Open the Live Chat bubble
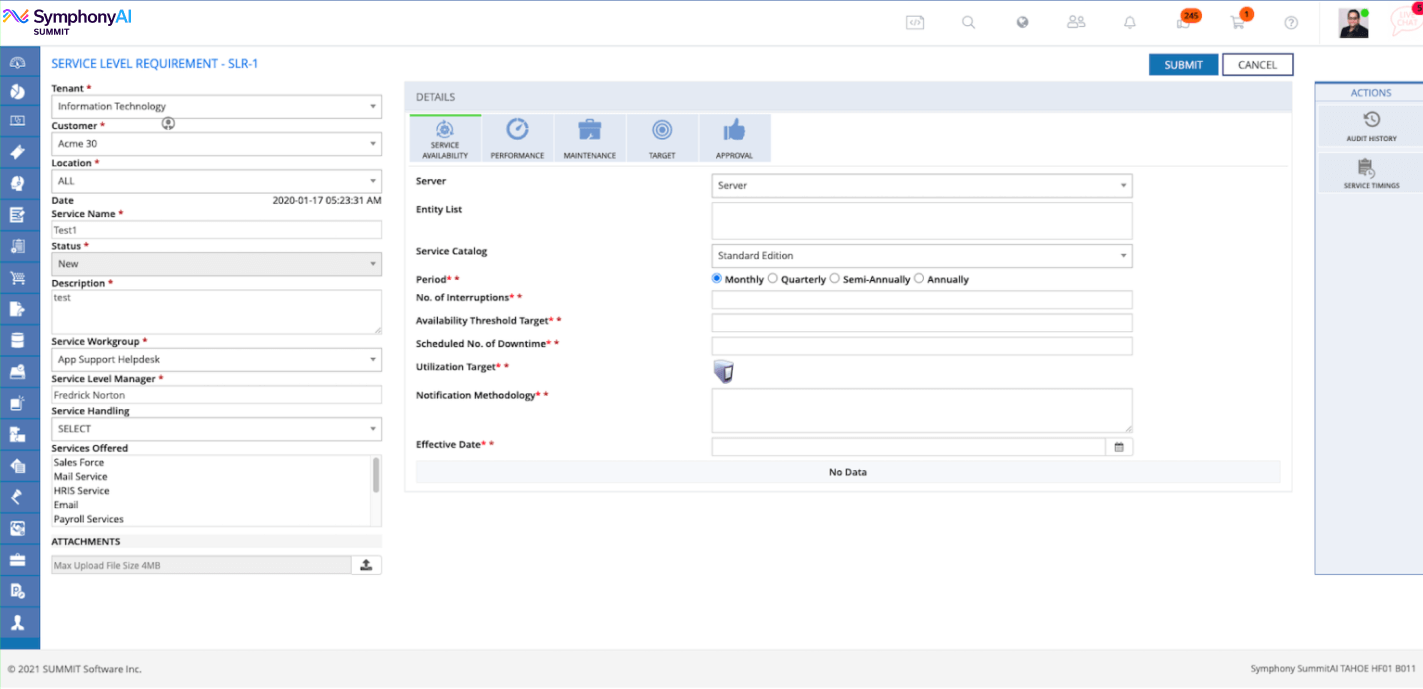1423x689 pixels. coord(1405,22)
